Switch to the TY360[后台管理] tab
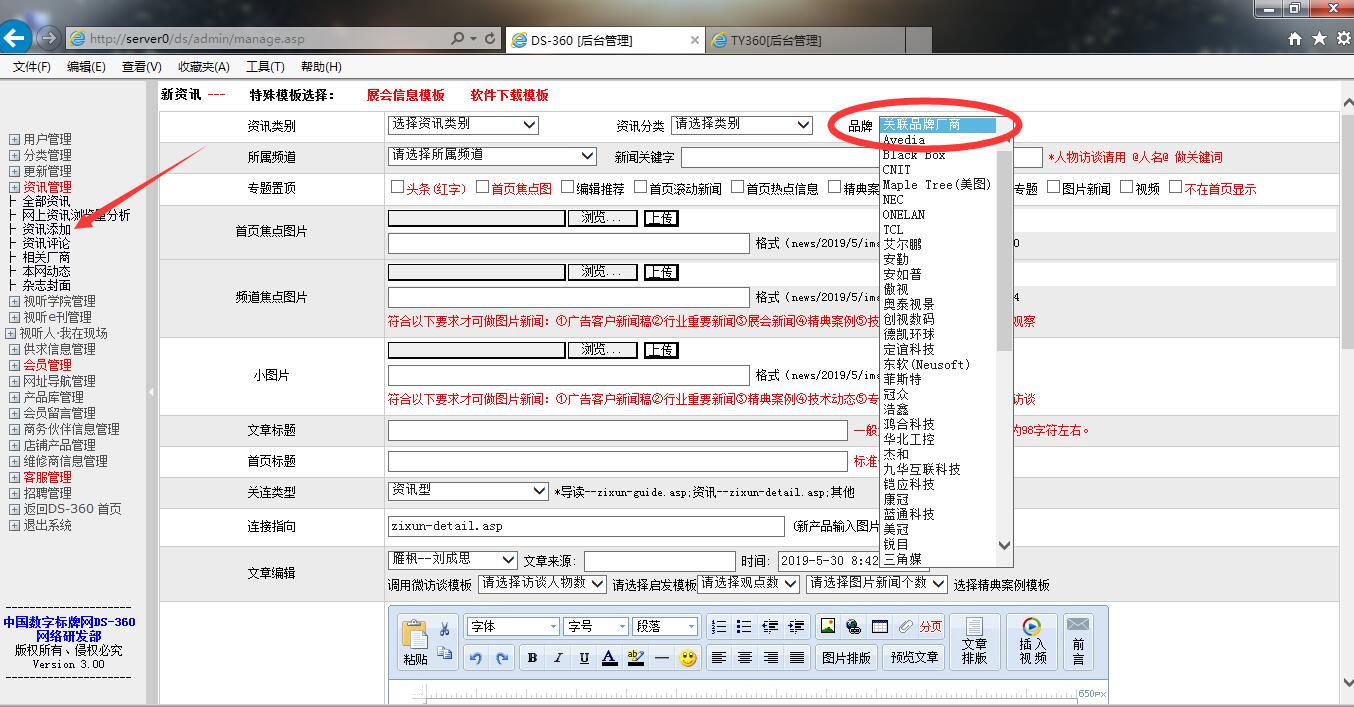The width and height of the screenshot is (1354, 707). tap(805, 40)
